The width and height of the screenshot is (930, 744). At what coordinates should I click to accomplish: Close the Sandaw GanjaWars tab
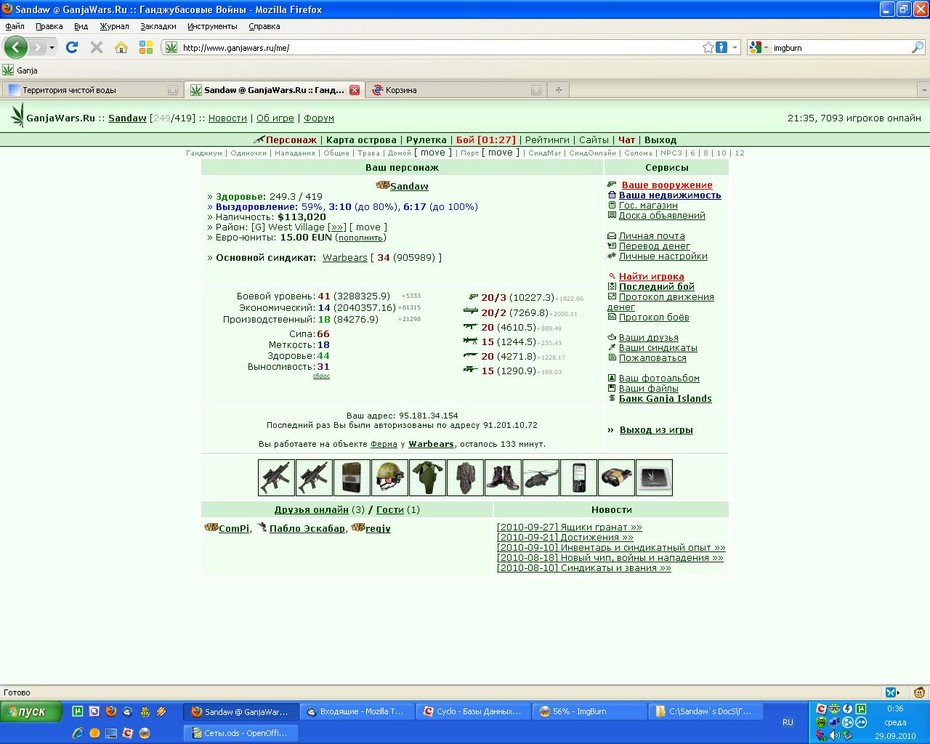tap(355, 90)
